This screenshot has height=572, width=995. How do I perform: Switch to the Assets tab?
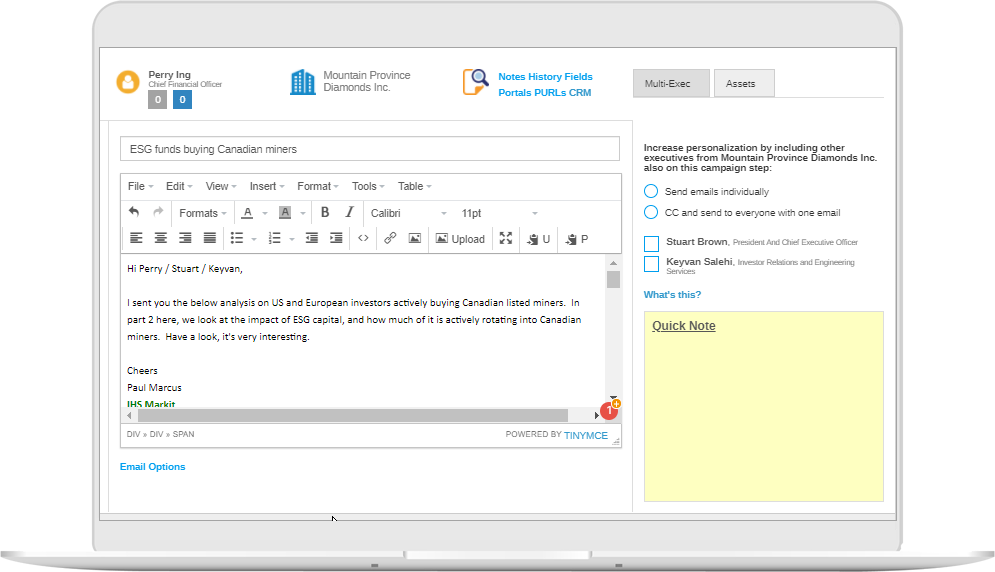click(744, 83)
